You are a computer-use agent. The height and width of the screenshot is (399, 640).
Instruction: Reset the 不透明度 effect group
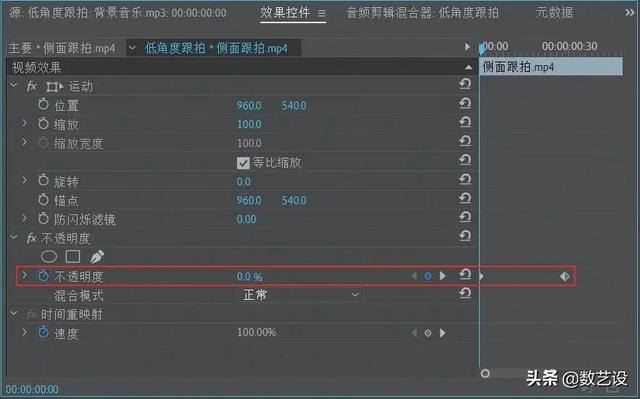coord(465,235)
